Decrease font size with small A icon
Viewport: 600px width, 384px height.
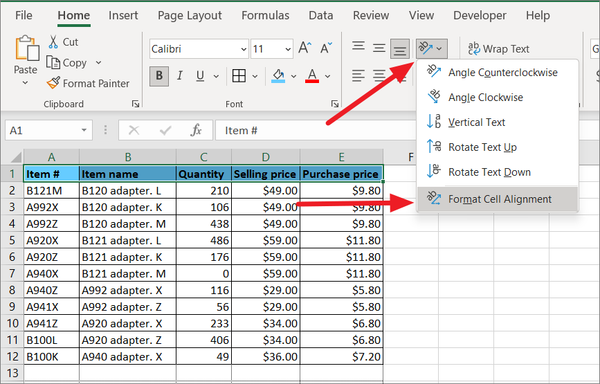tap(326, 48)
